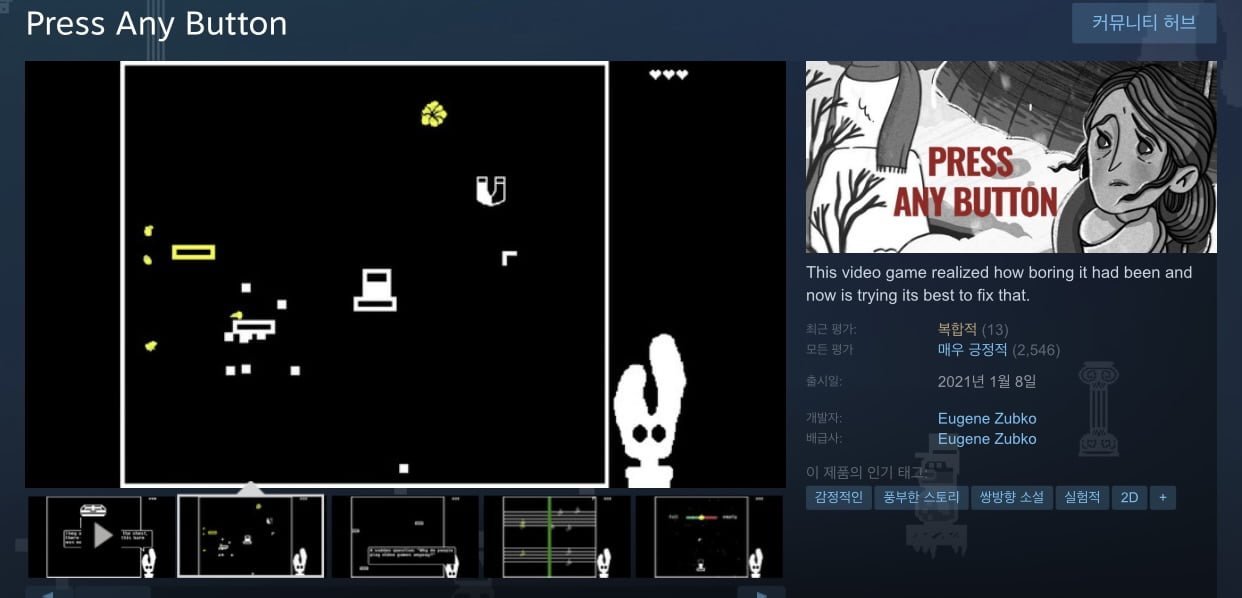Click the Press Any Button page title

156,24
